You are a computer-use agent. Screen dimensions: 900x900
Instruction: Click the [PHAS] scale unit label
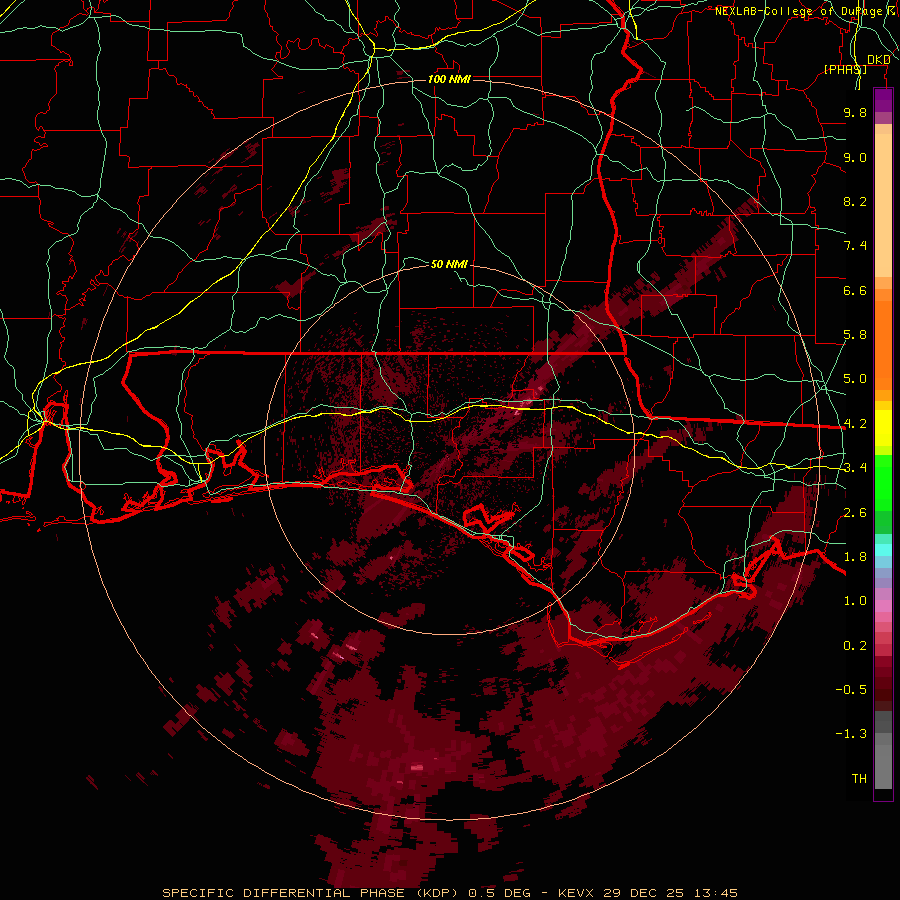(x=845, y=69)
